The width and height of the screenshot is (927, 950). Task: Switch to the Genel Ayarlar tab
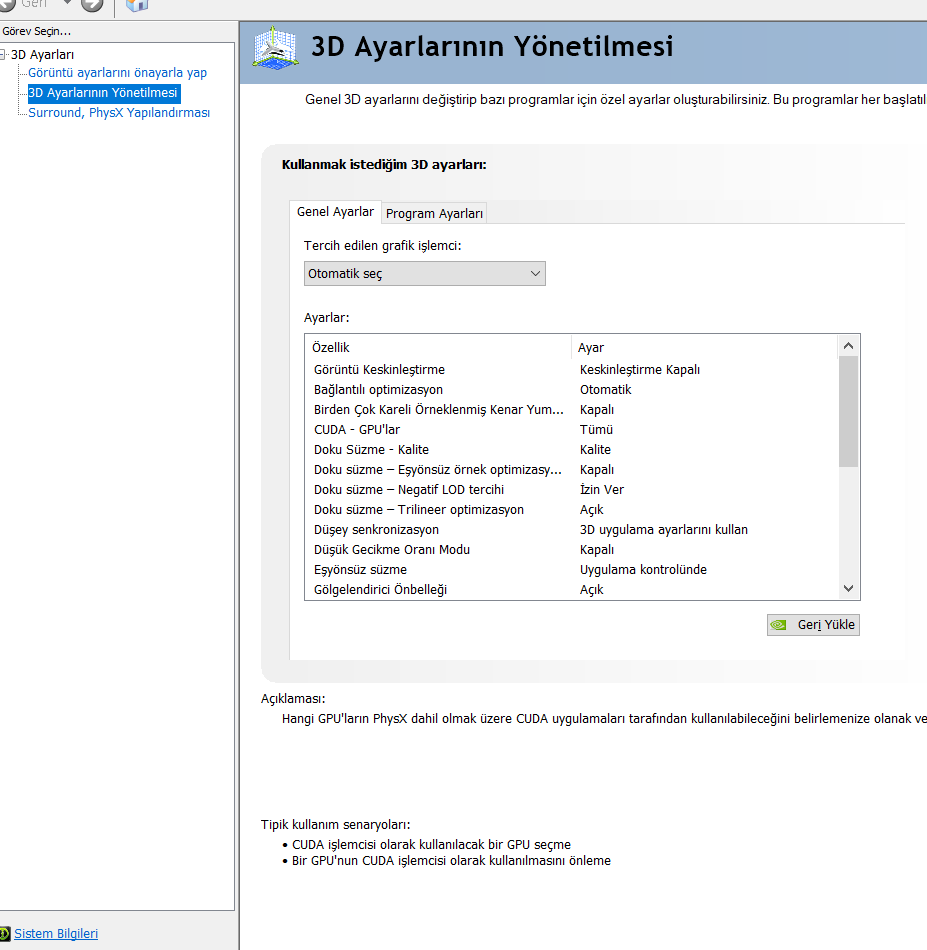pyautogui.click(x=335, y=212)
